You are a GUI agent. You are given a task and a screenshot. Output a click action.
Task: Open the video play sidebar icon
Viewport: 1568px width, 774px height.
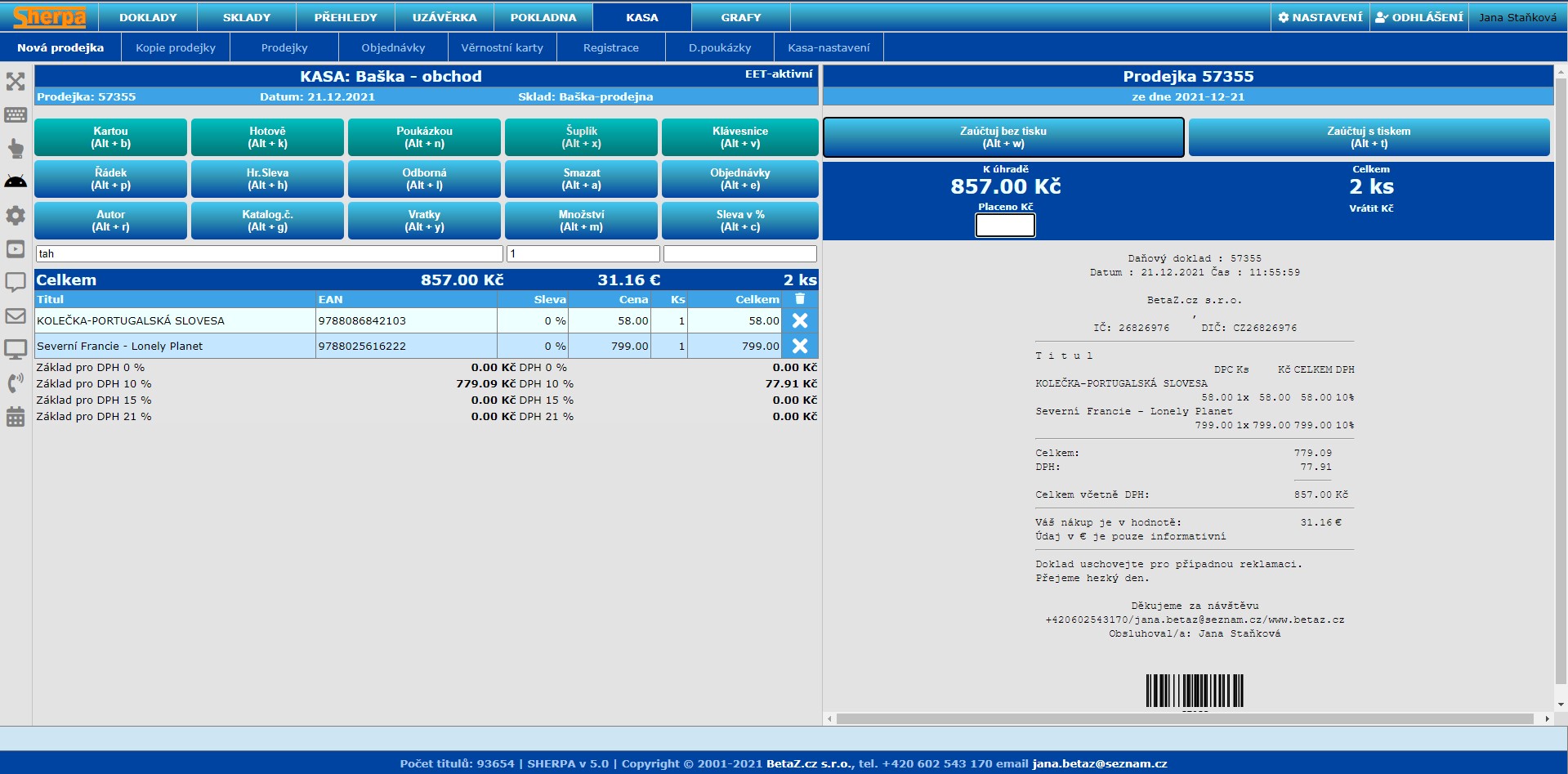coord(16,248)
